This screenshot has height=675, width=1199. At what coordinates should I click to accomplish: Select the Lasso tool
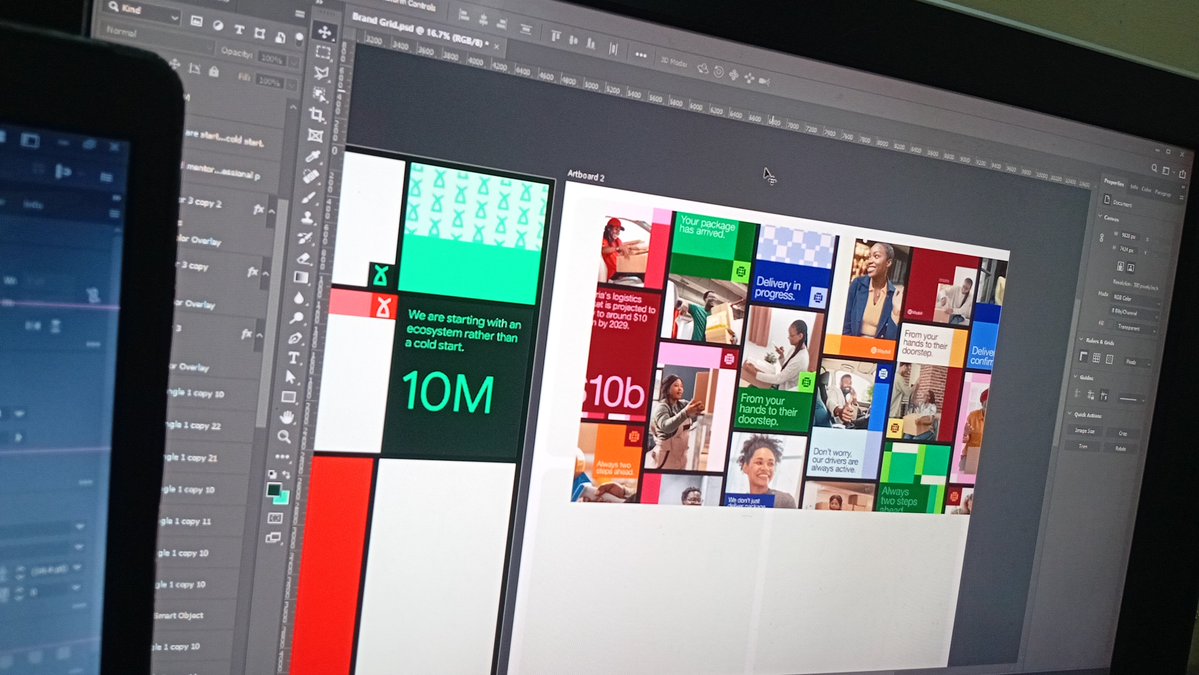tap(321, 73)
